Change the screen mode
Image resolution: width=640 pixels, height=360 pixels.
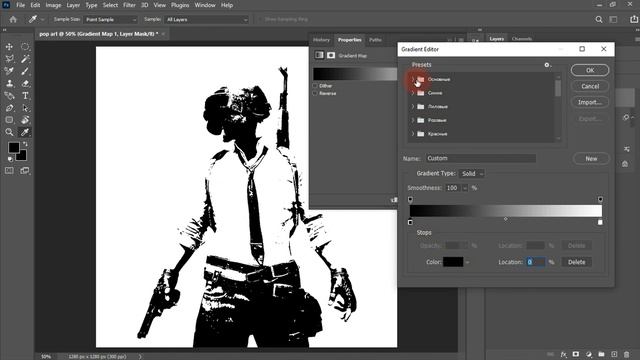(x=25, y=171)
